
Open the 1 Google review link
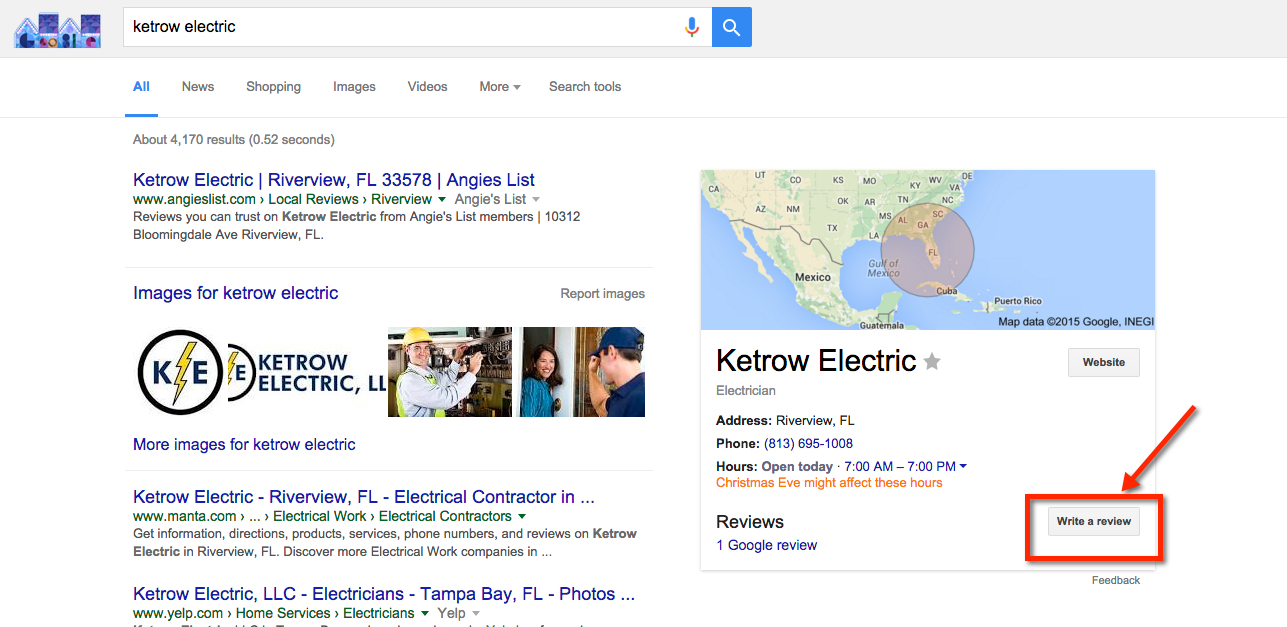(x=767, y=545)
